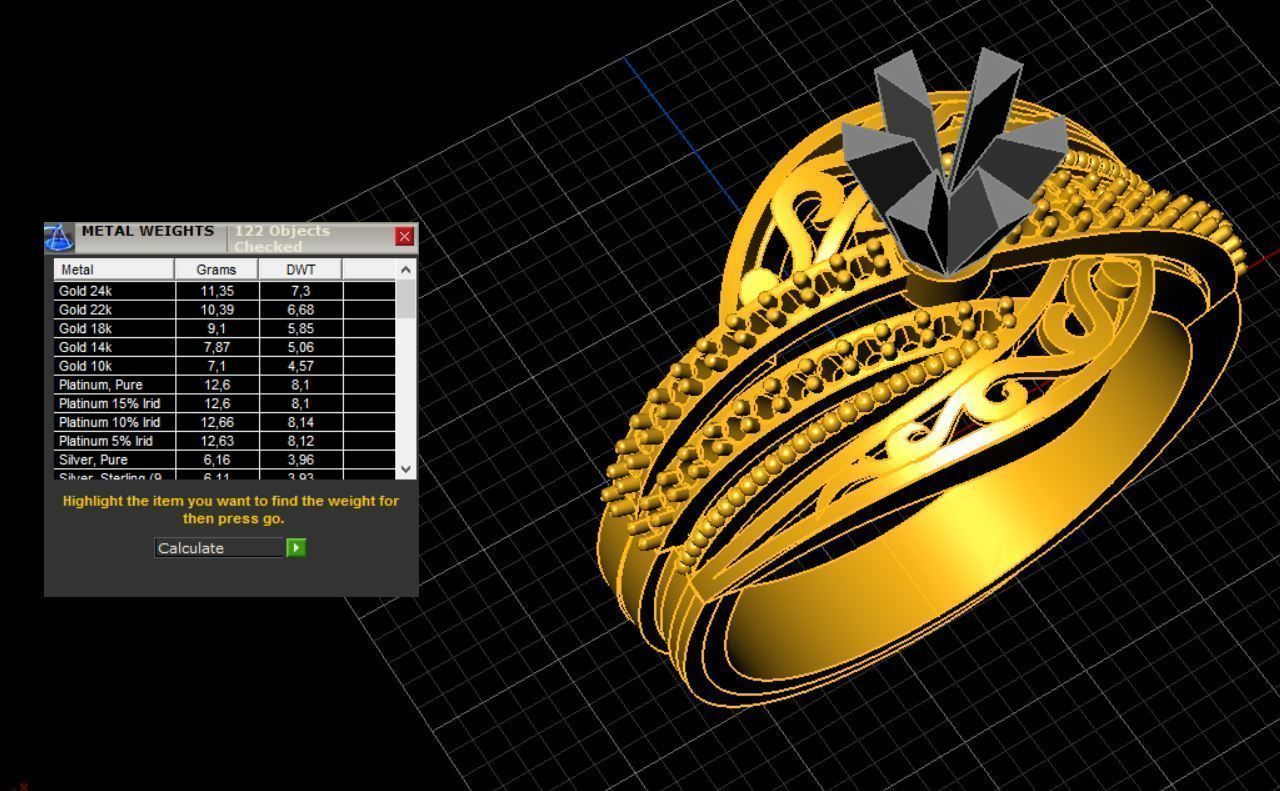Close the Metal Weights panel
This screenshot has height=791, width=1280.
pyautogui.click(x=404, y=236)
